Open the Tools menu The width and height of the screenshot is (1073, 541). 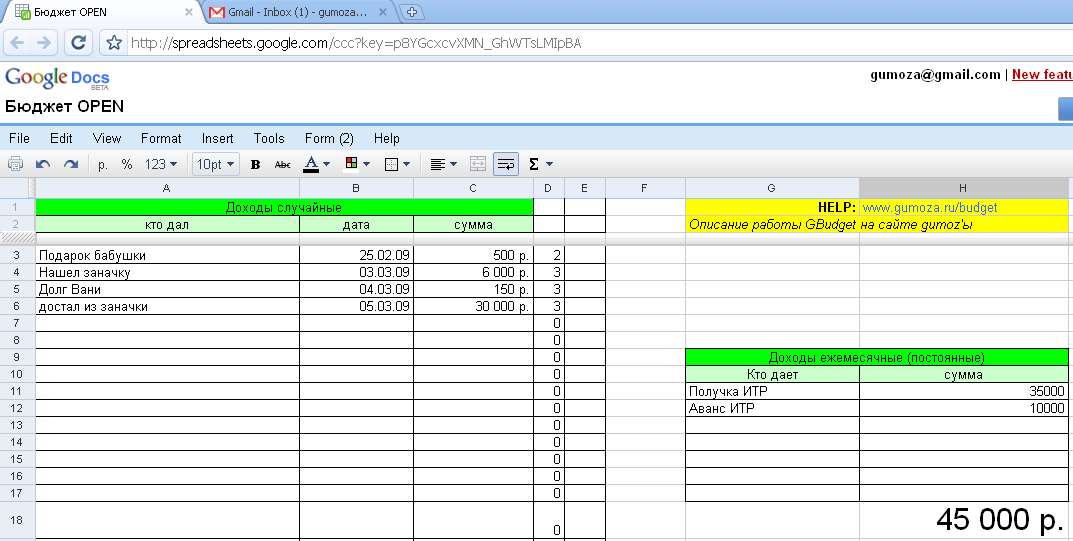click(269, 138)
